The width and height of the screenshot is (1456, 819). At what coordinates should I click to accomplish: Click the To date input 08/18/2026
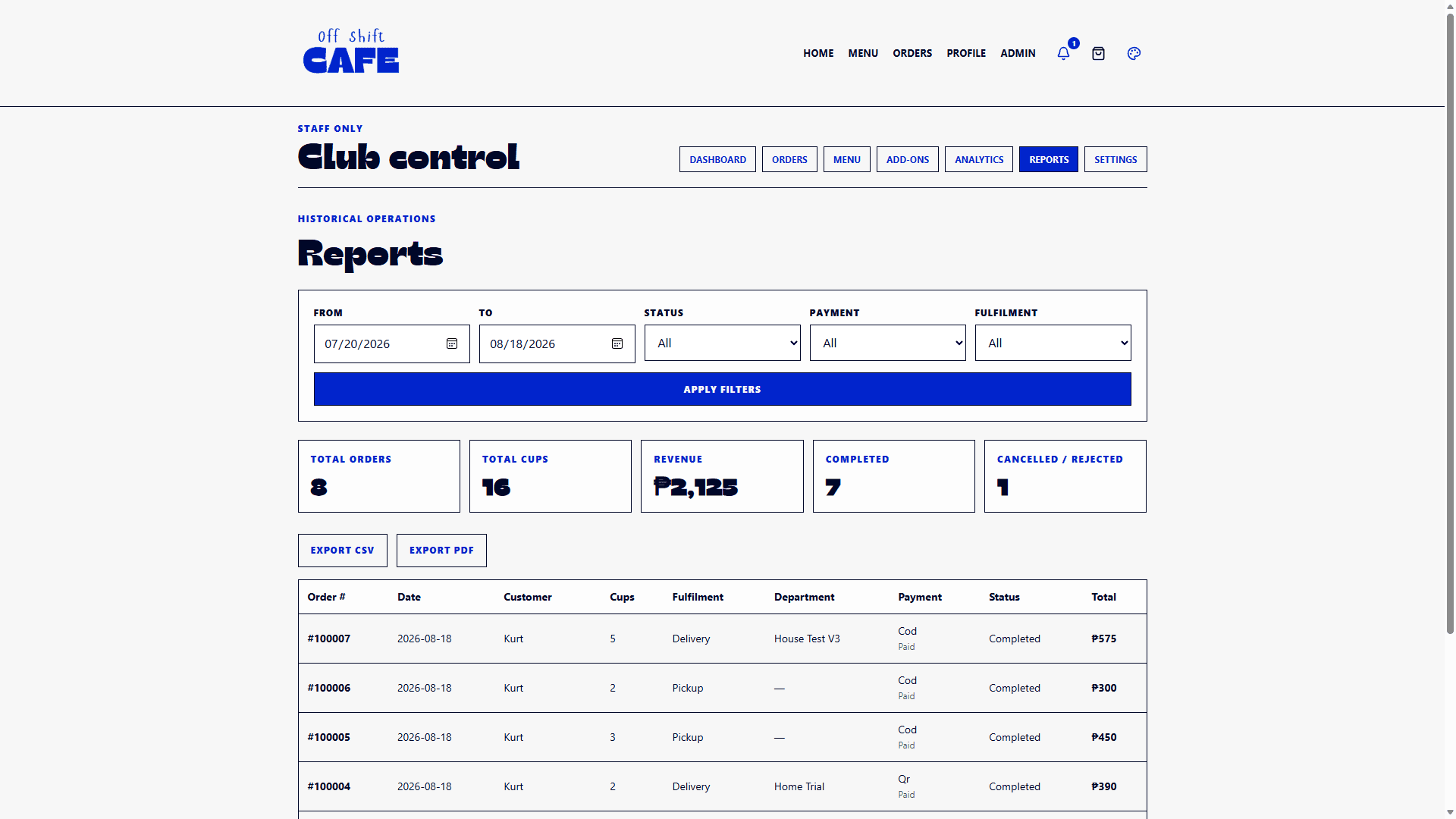click(557, 344)
